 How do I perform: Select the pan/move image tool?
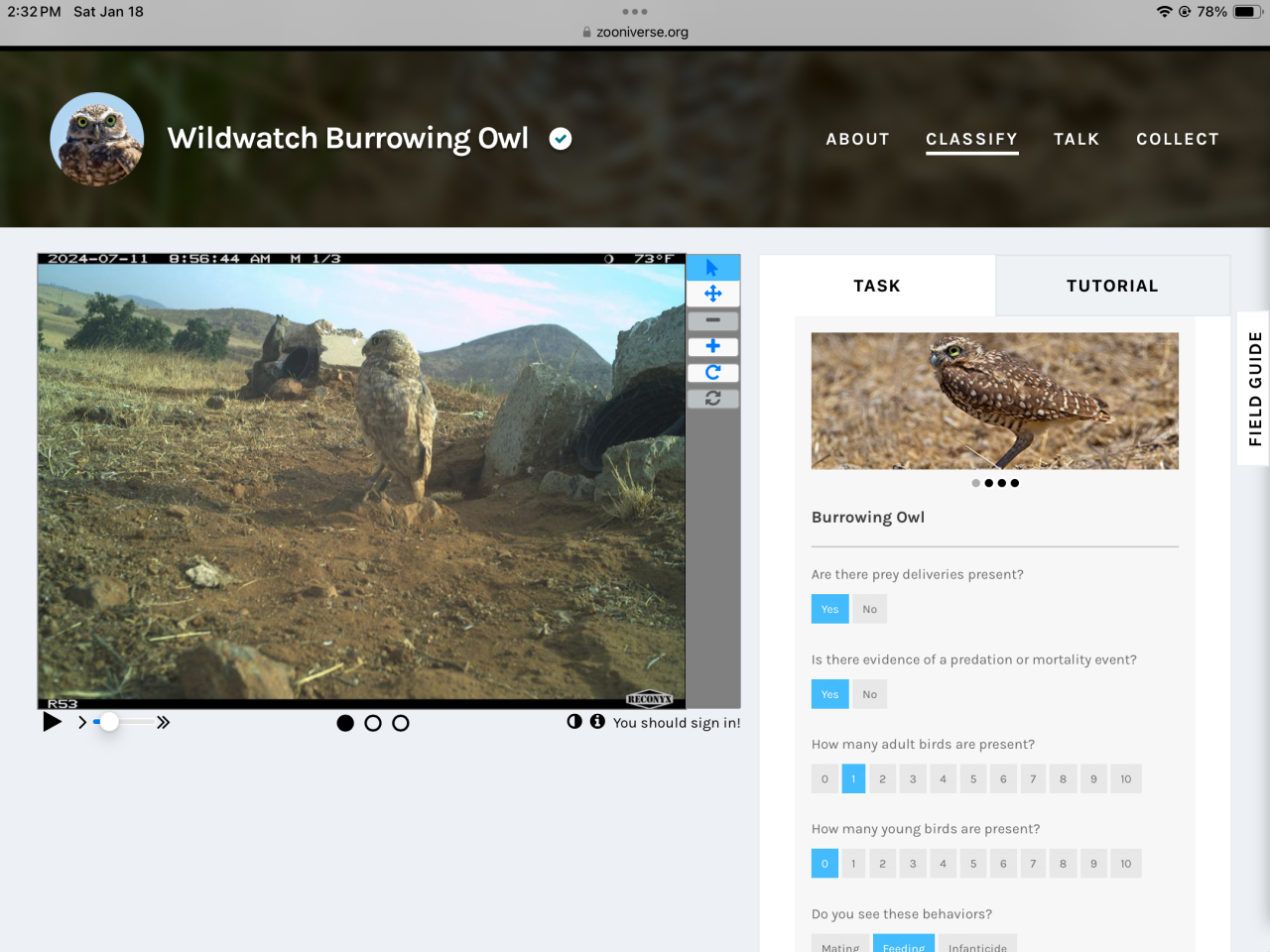712,294
